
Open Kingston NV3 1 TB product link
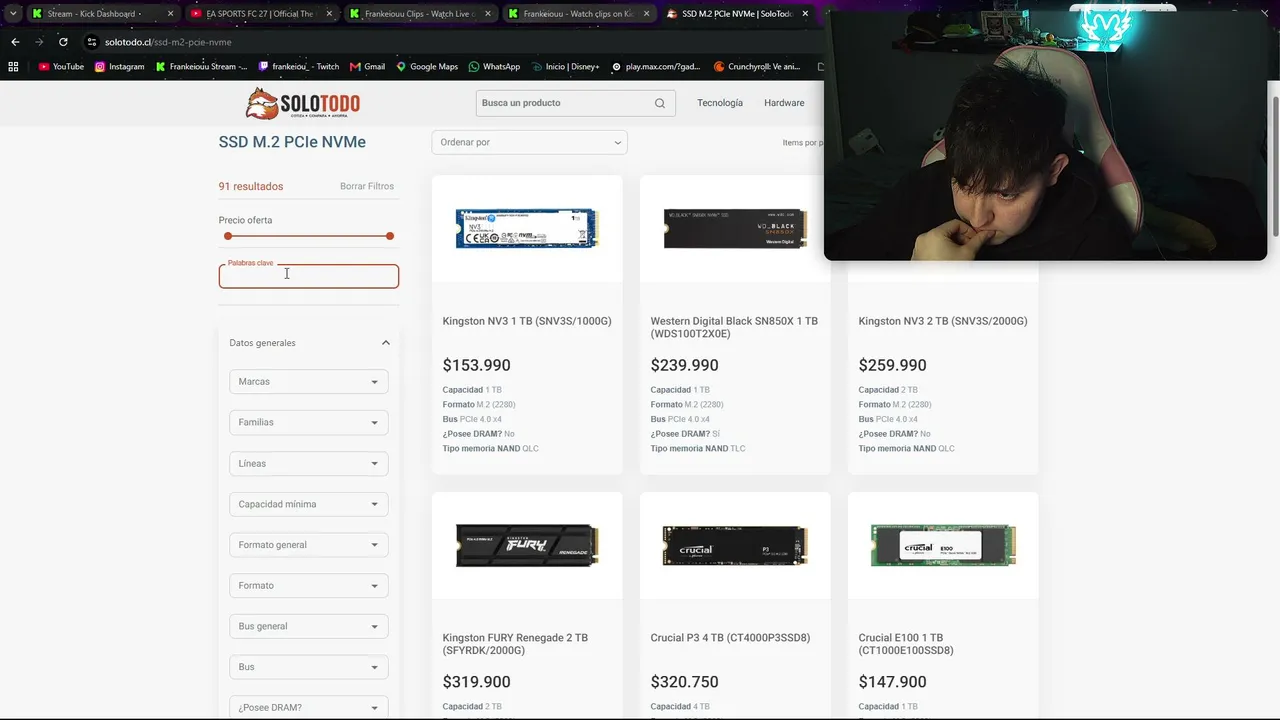pyautogui.click(x=527, y=321)
